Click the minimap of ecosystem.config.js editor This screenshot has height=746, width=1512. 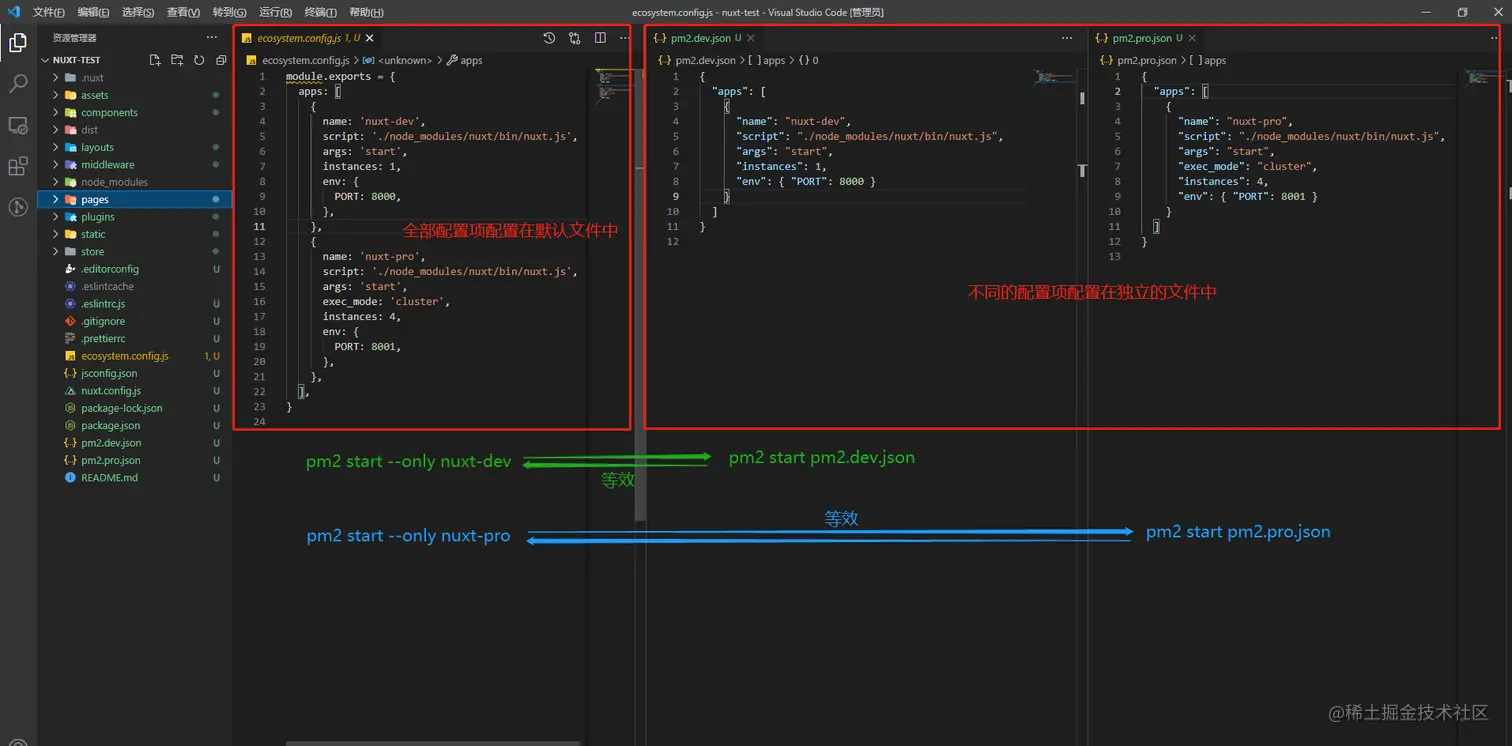point(611,85)
